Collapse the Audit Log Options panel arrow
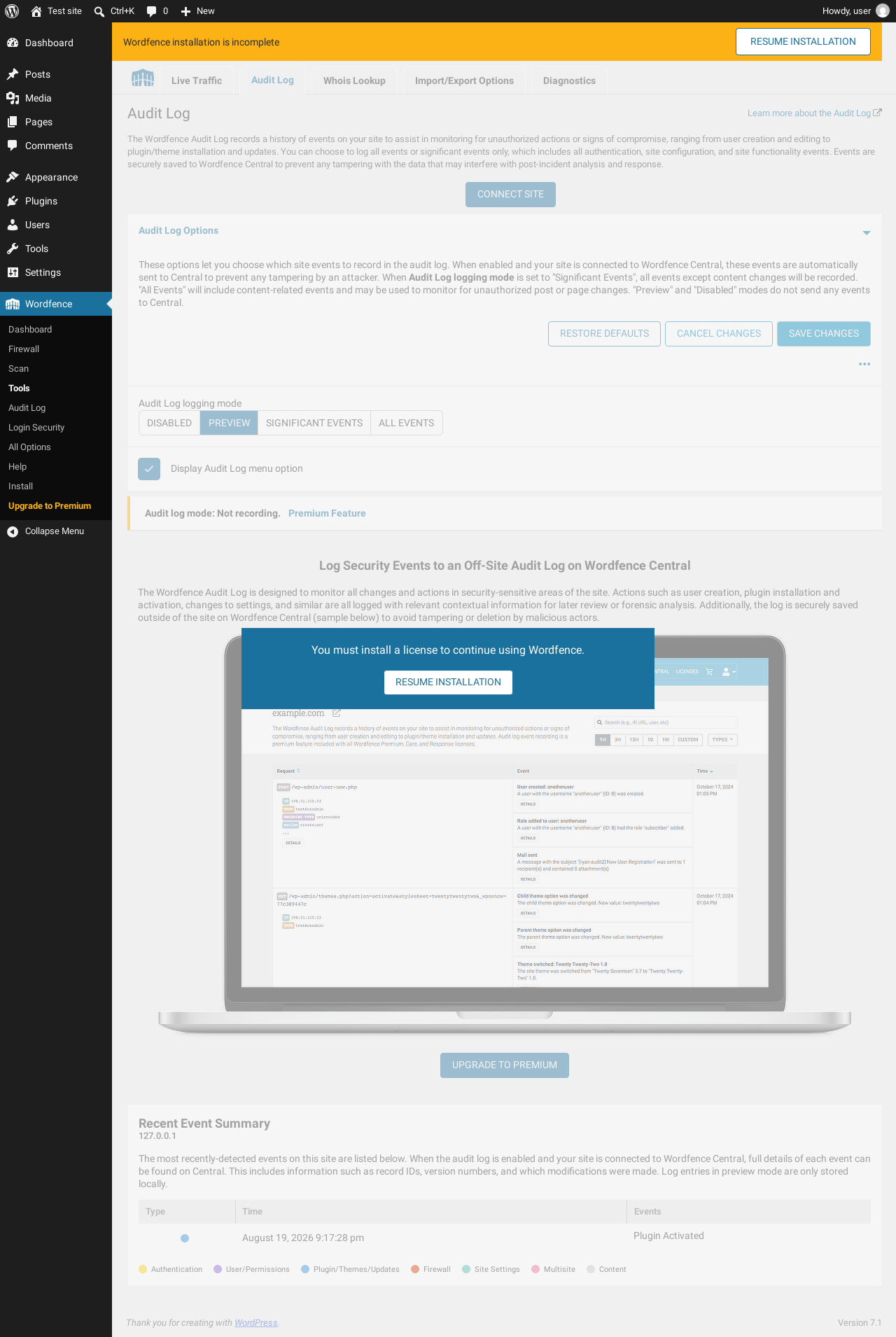 [867, 232]
